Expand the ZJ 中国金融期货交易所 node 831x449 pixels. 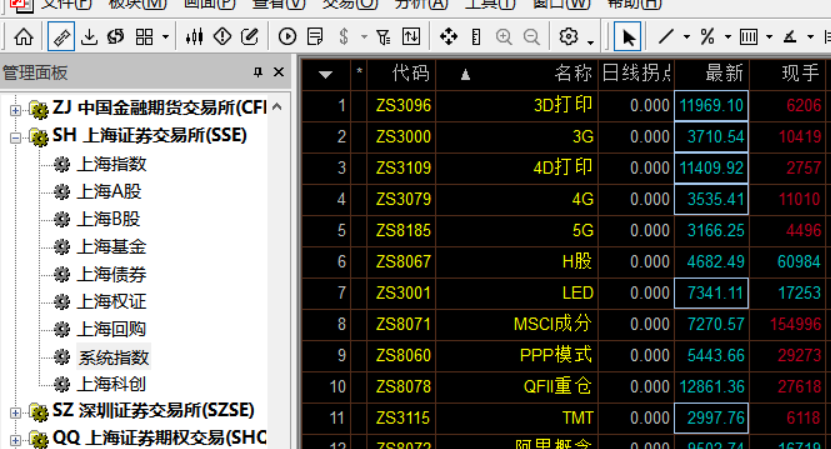15,110
